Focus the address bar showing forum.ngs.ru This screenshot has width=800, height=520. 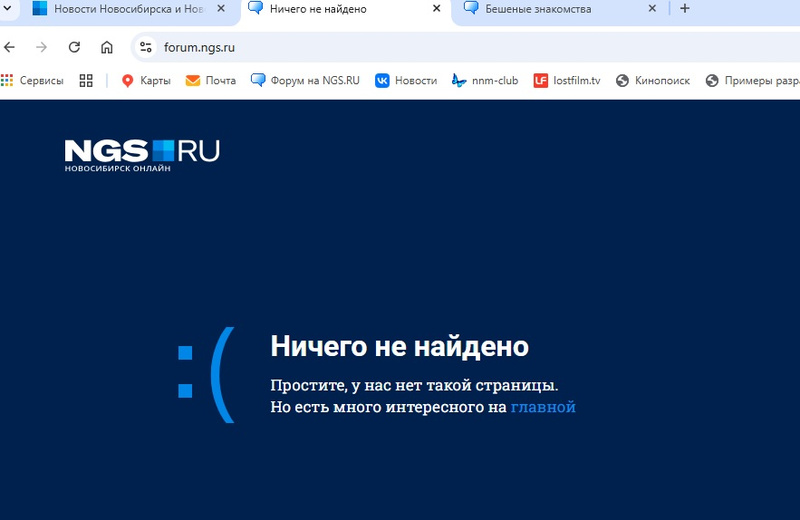pyautogui.click(x=464, y=47)
